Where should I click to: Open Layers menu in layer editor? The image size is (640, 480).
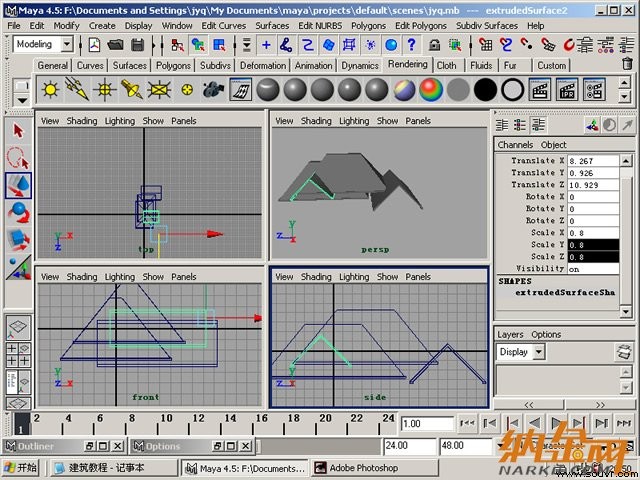coord(510,335)
